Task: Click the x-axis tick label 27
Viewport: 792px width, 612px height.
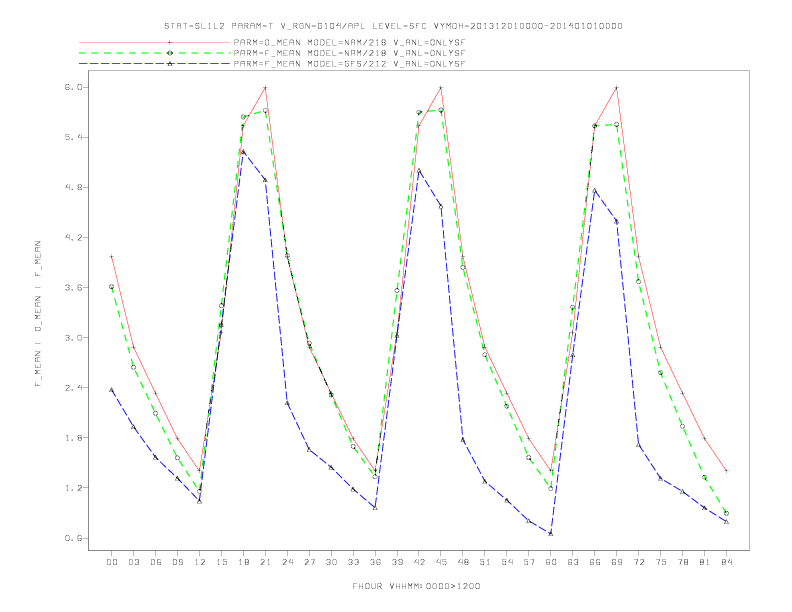Action: [309, 562]
